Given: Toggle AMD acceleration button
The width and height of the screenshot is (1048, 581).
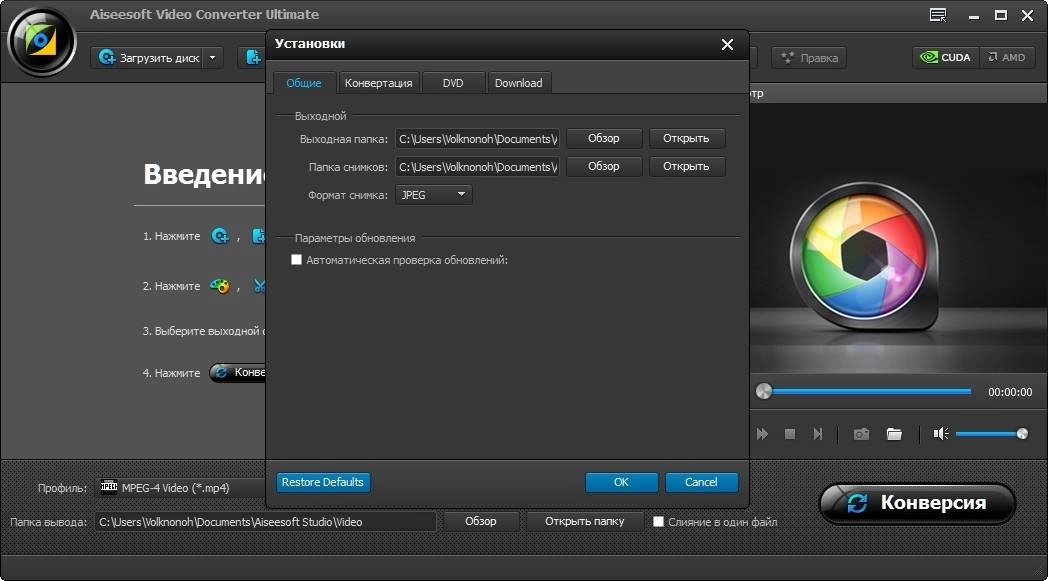Looking at the screenshot, I should [x=1007, y=57].
